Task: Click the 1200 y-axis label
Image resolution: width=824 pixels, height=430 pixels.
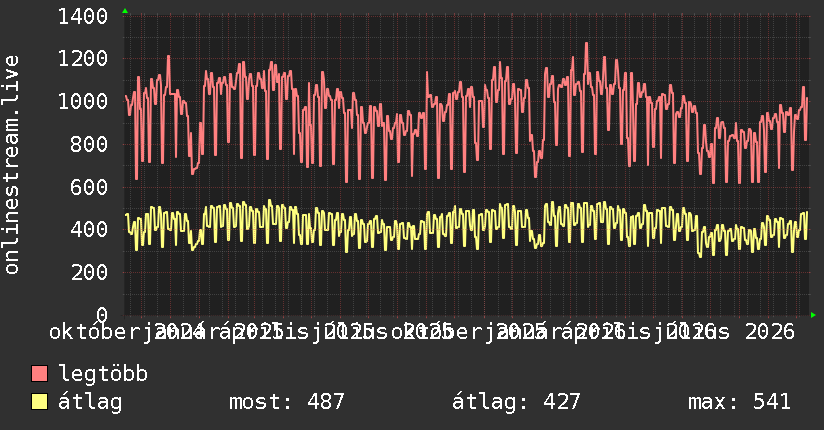Action: pyautogui.click(x=83, y=58)
